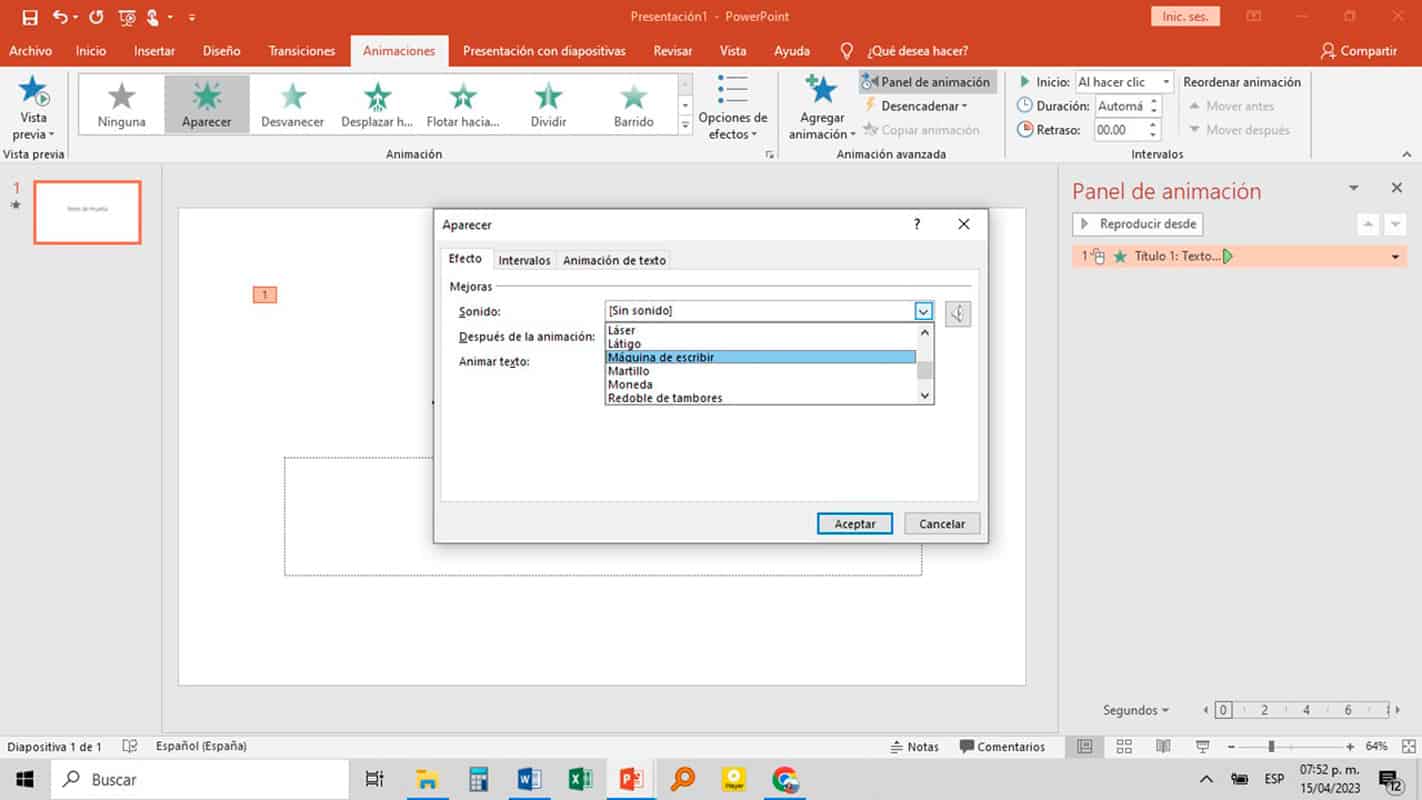Apply the Desplazar h... animation effect
The width and height of the screenshot is (1422, 800).
[377, 105]
